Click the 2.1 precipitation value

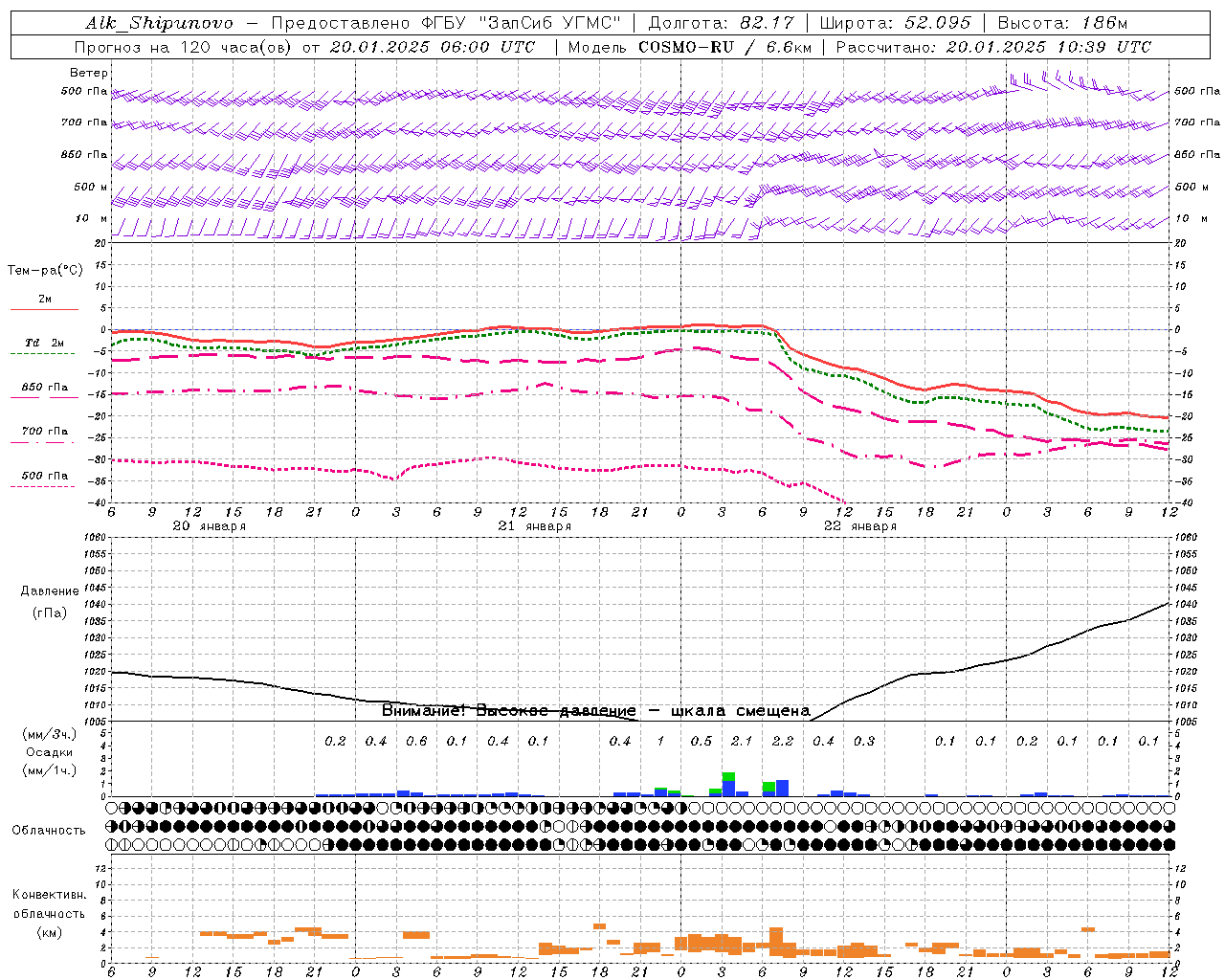pyautogui.click(x=742, y=741)
